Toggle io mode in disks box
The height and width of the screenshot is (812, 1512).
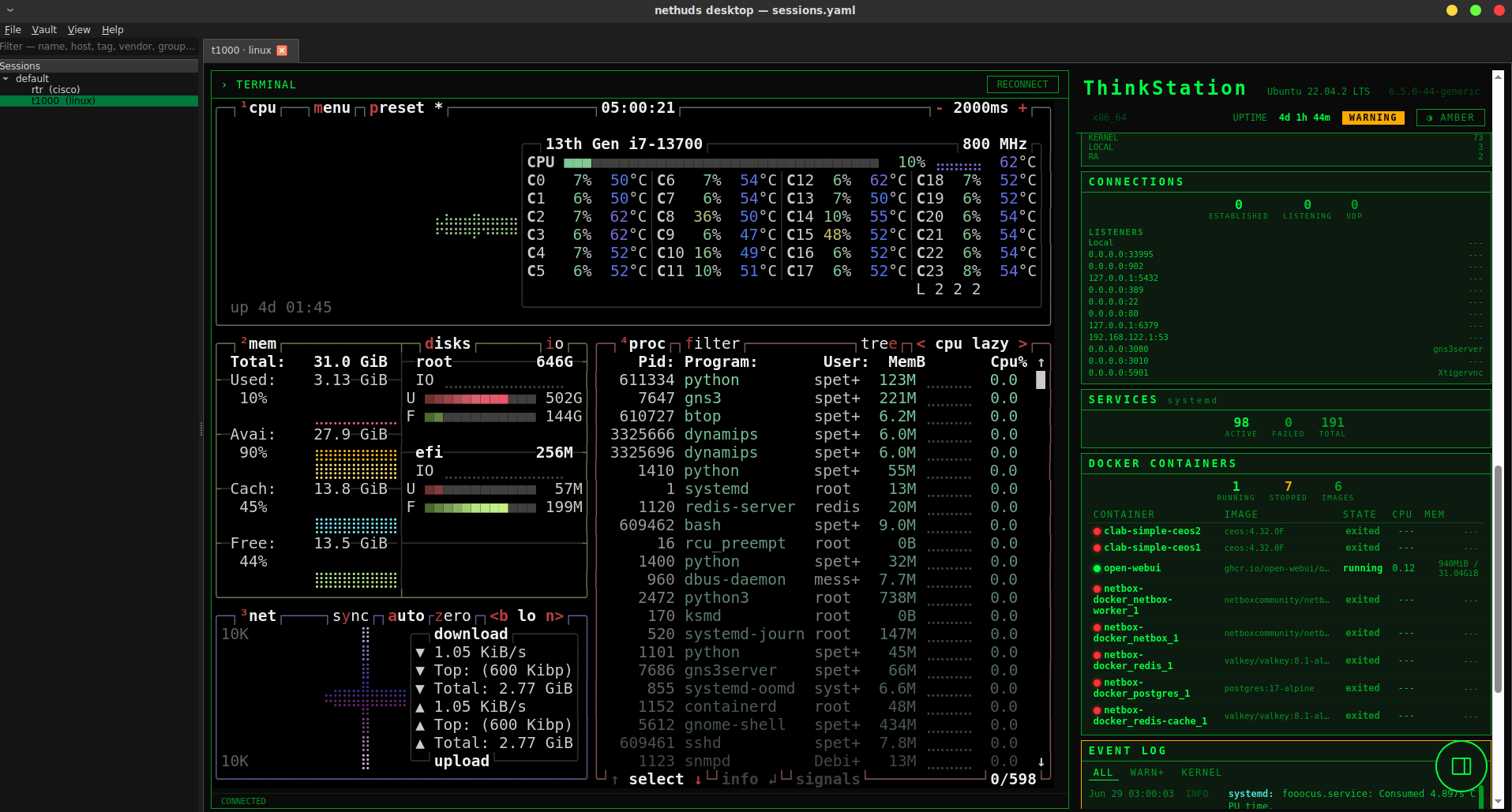click(x=555, y=344)
